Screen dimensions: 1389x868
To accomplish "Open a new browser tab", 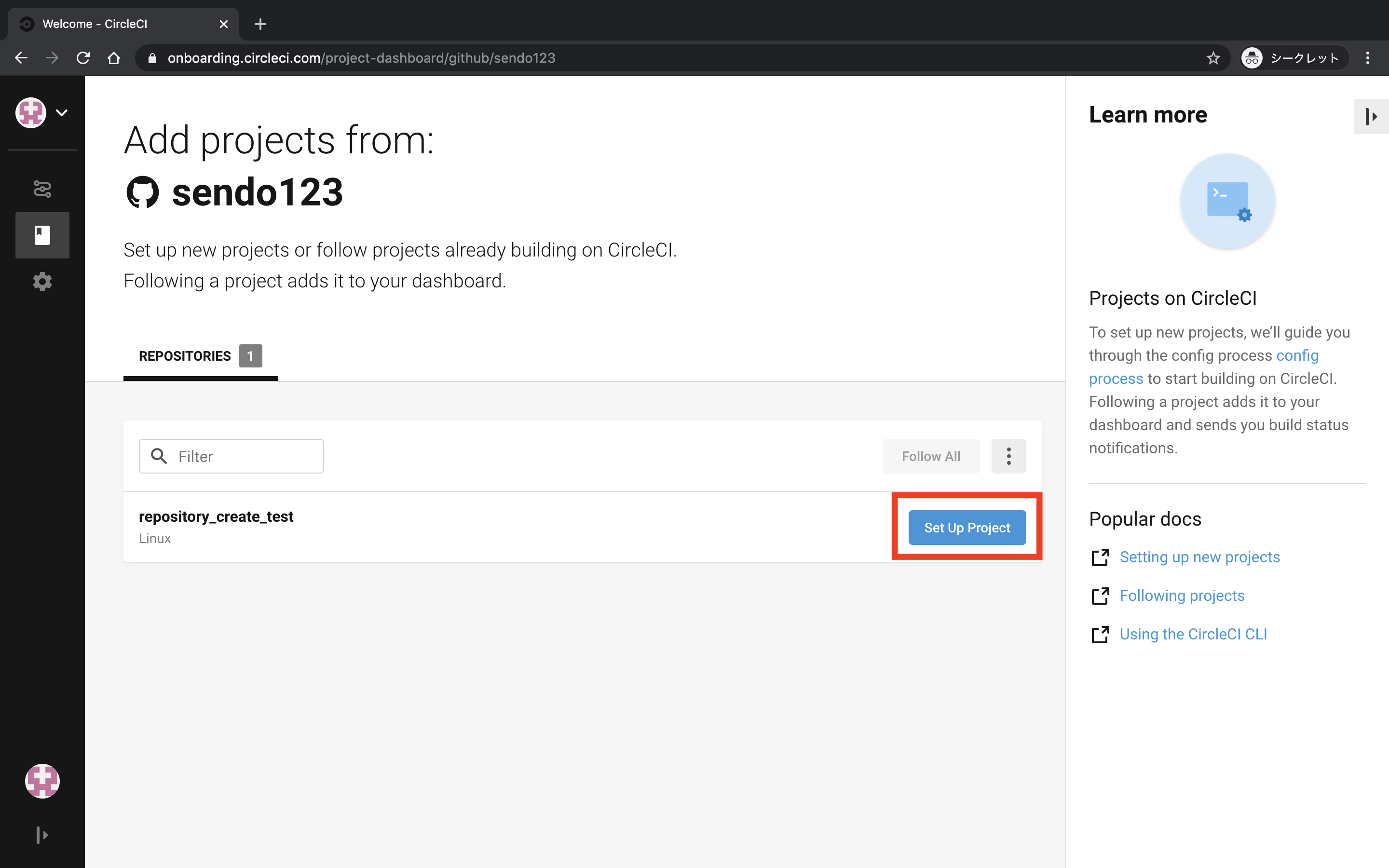I will pos(260,24).
